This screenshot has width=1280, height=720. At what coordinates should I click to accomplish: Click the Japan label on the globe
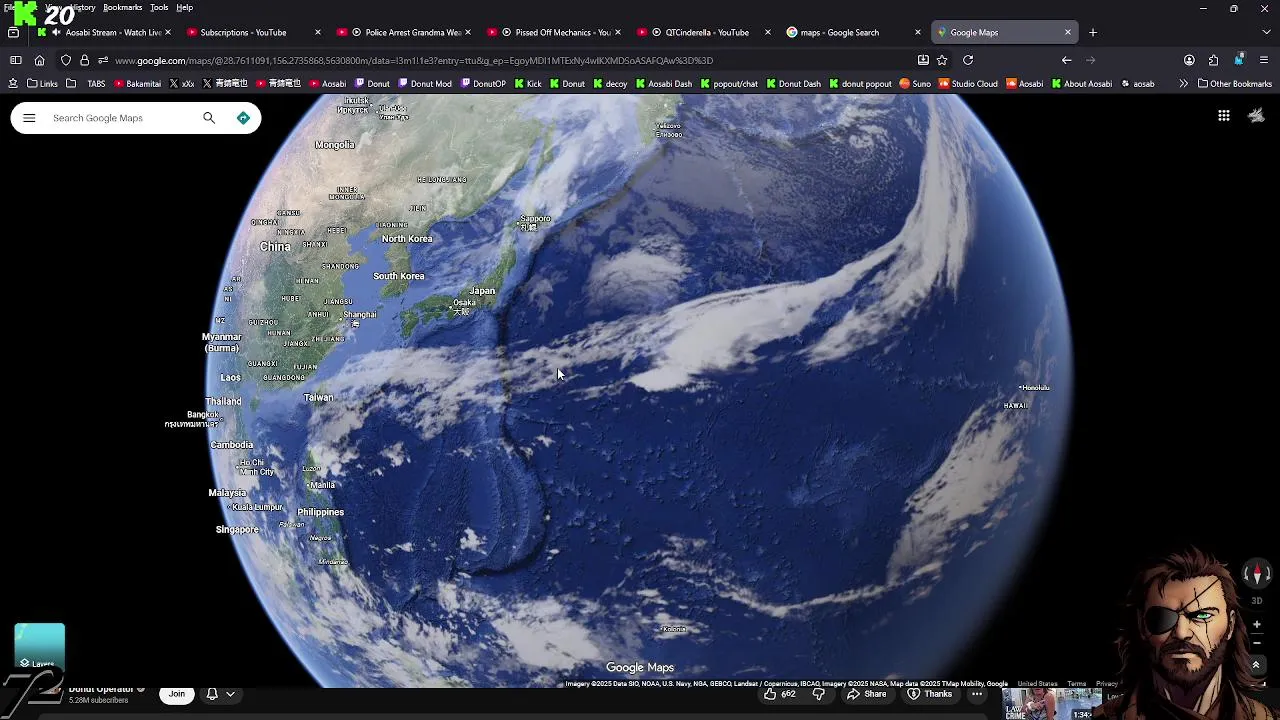[482, 291]
